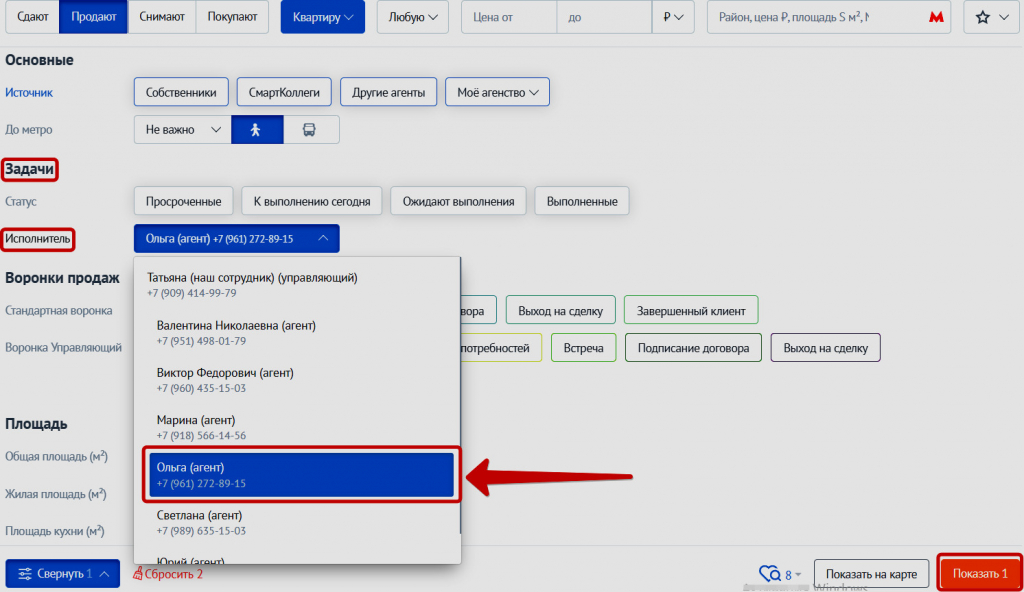This screenshot has height=592, width=1024.
Task: Open the ruble currency dropdown
Action: (x=673, y=17)
